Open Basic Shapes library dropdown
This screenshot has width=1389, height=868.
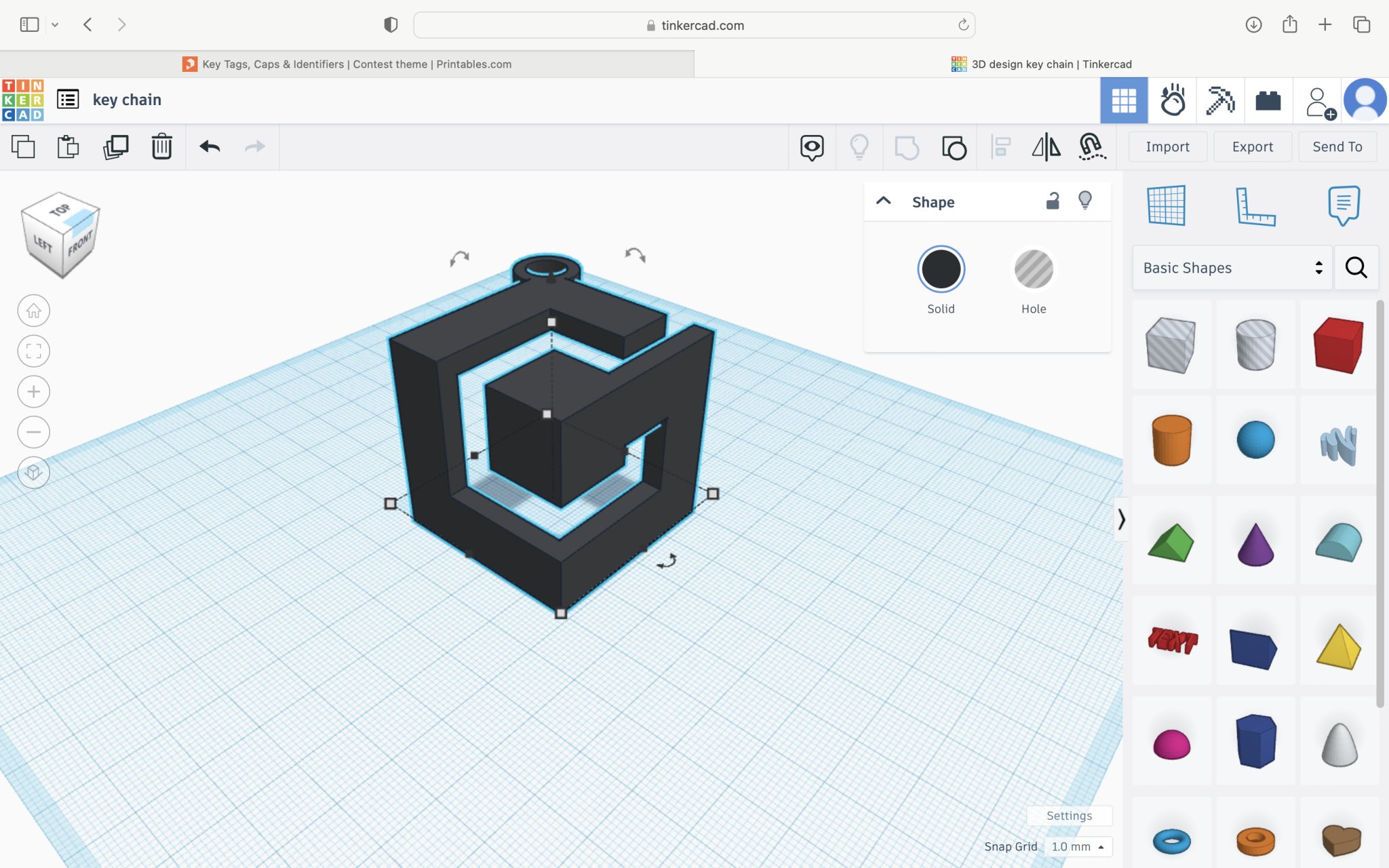tap(1232, 268)
